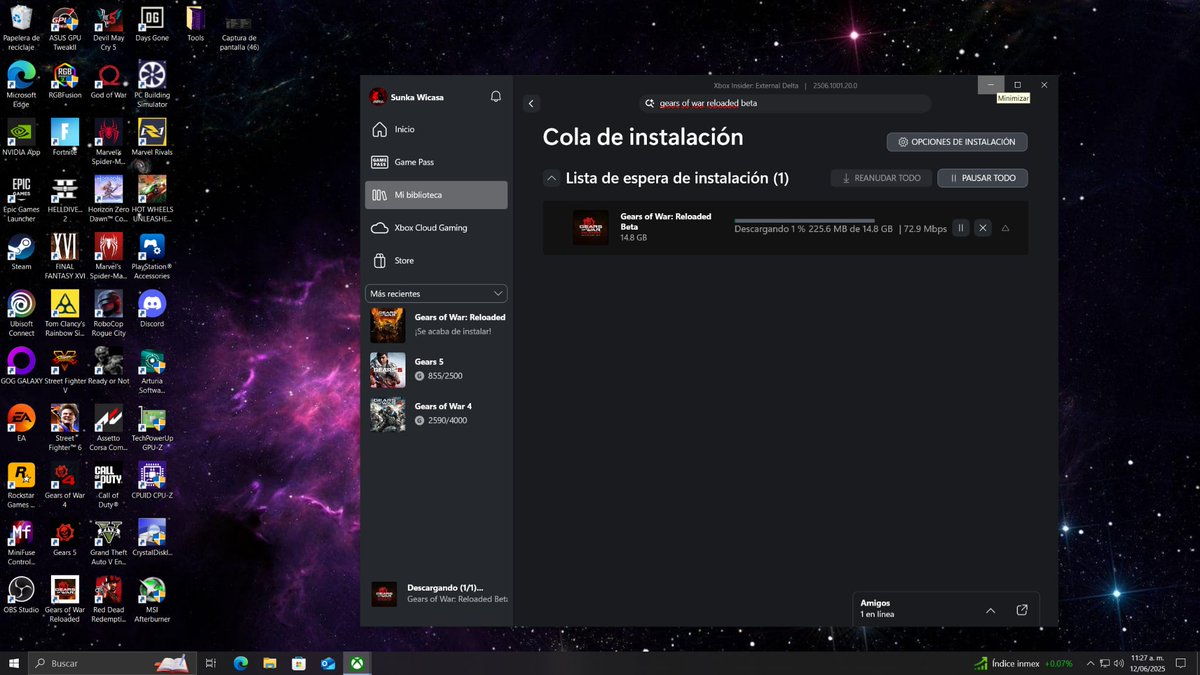Open Marvel Rivals desktop icon

[x=152, y=138]
